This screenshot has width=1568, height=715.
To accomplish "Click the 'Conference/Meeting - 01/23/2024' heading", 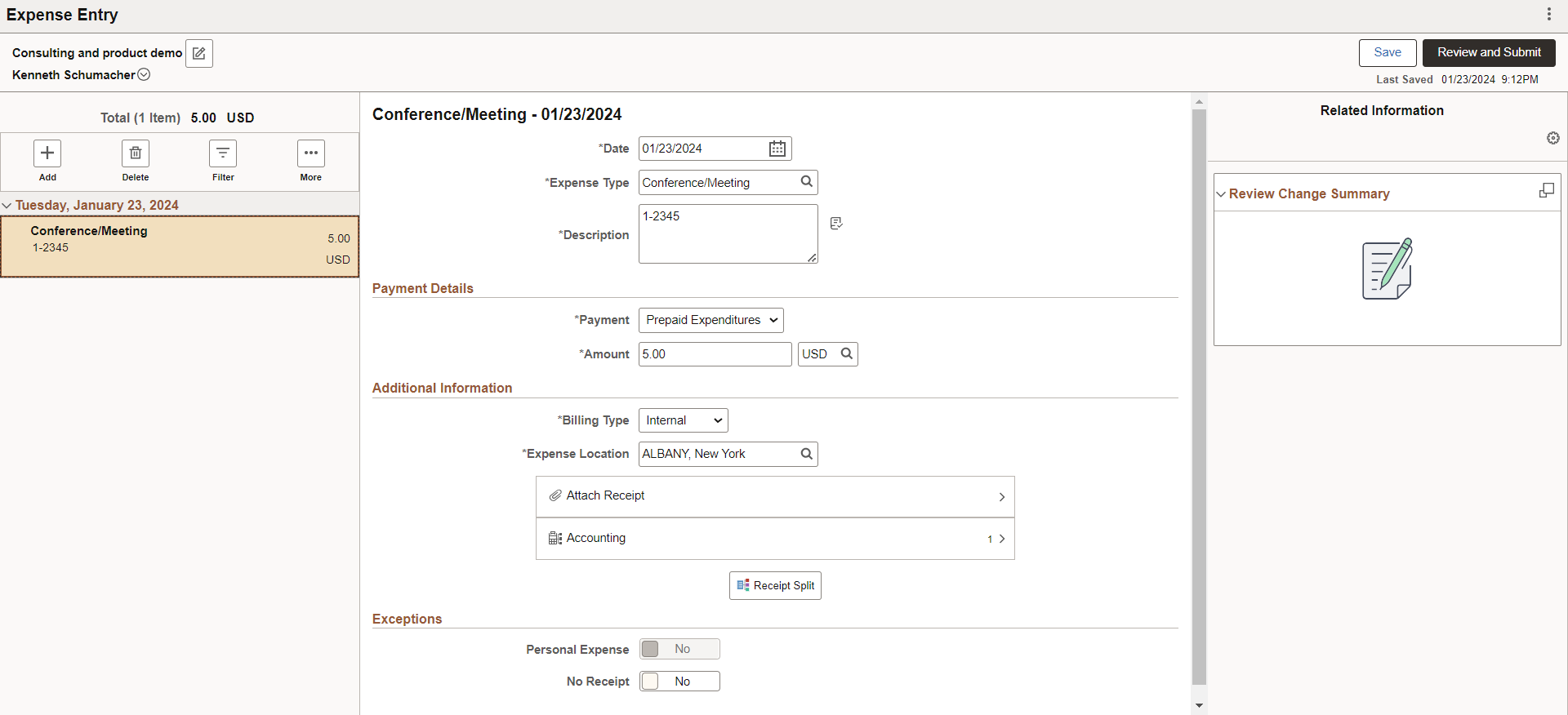I will [x=497, y=114].
